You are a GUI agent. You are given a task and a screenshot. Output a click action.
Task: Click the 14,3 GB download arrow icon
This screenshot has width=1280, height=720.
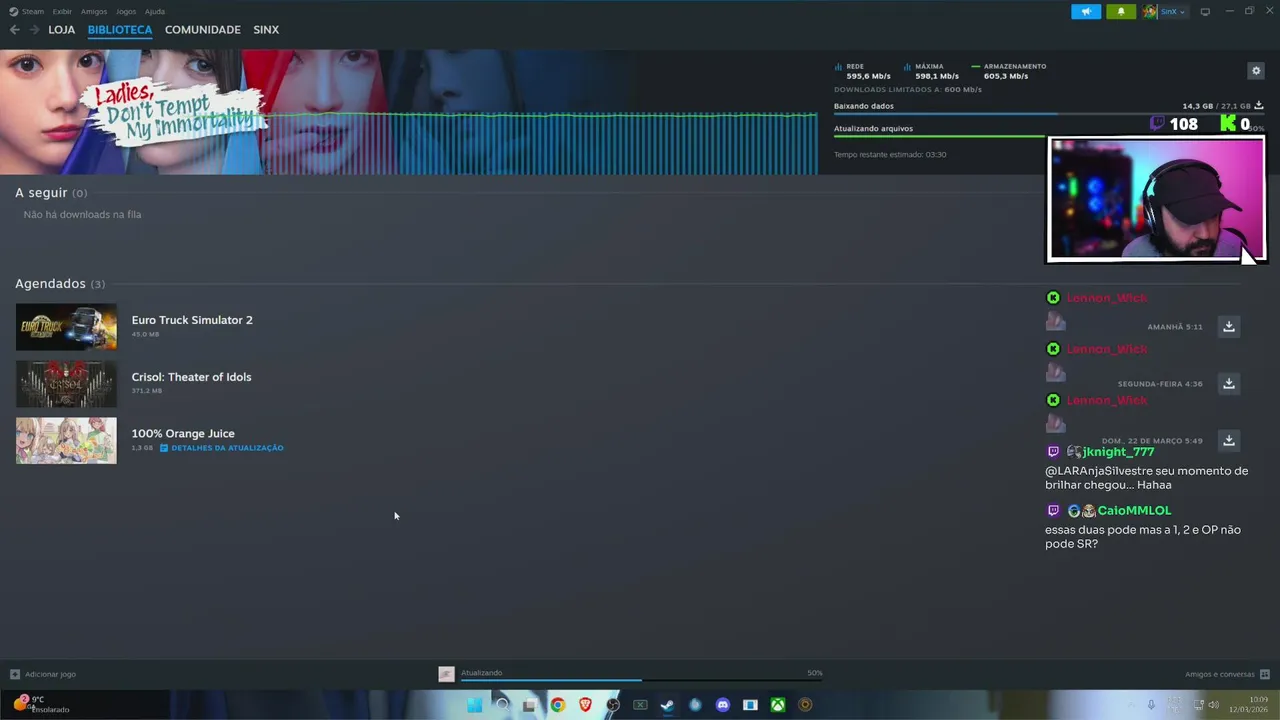[1259, 105]
